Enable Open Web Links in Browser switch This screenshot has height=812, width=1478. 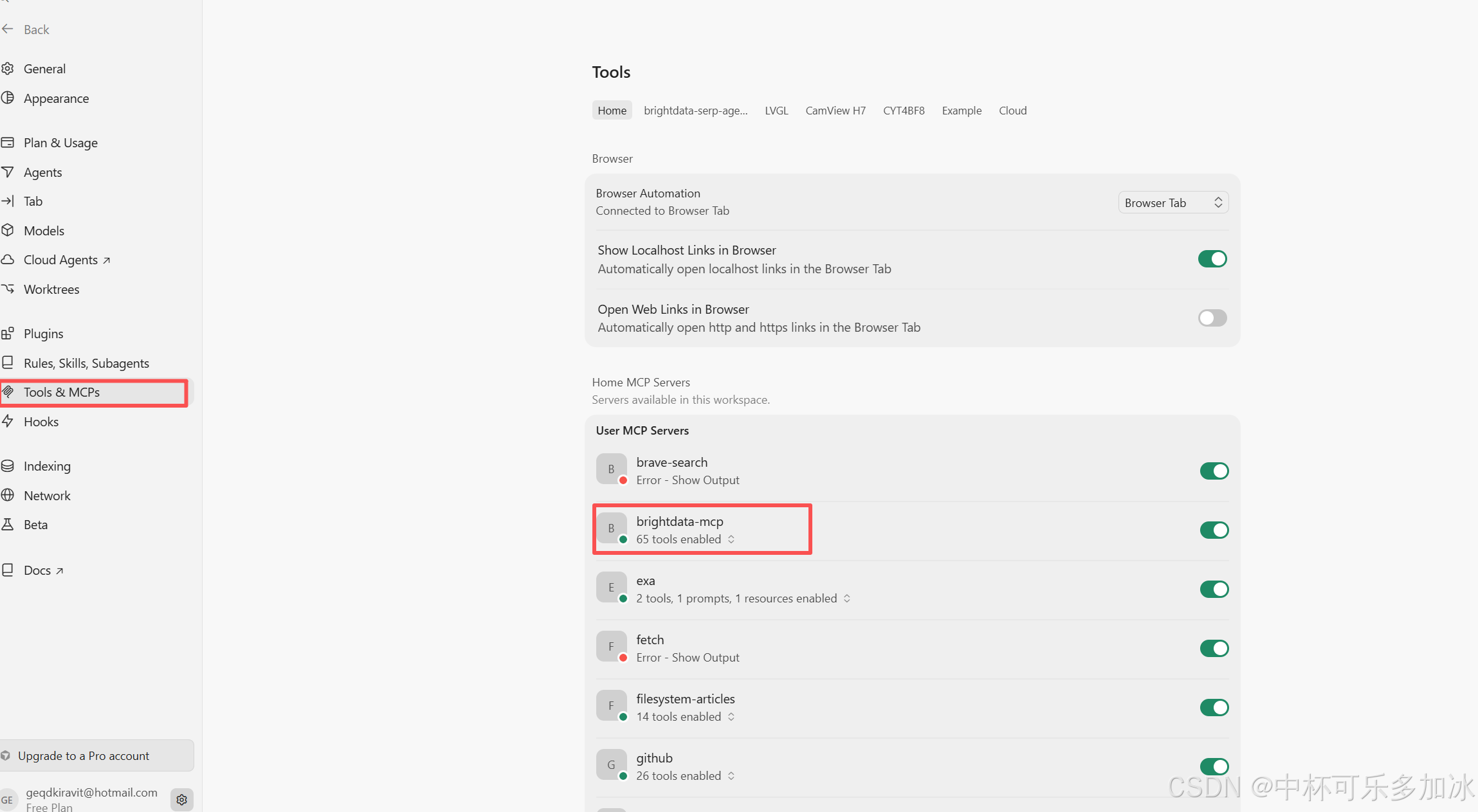[x=1212, y=318]
